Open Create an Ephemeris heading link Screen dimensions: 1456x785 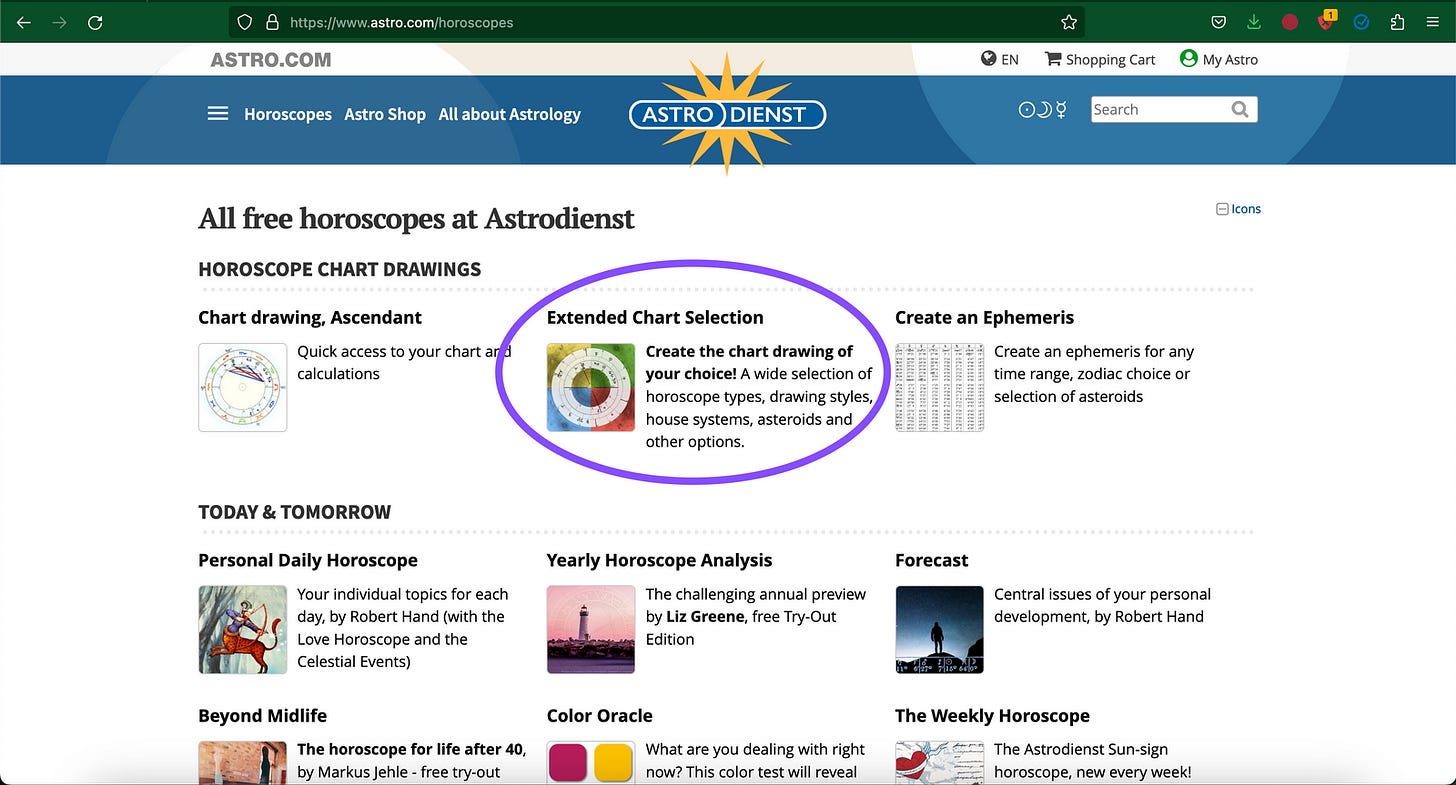tap(984, 318)
